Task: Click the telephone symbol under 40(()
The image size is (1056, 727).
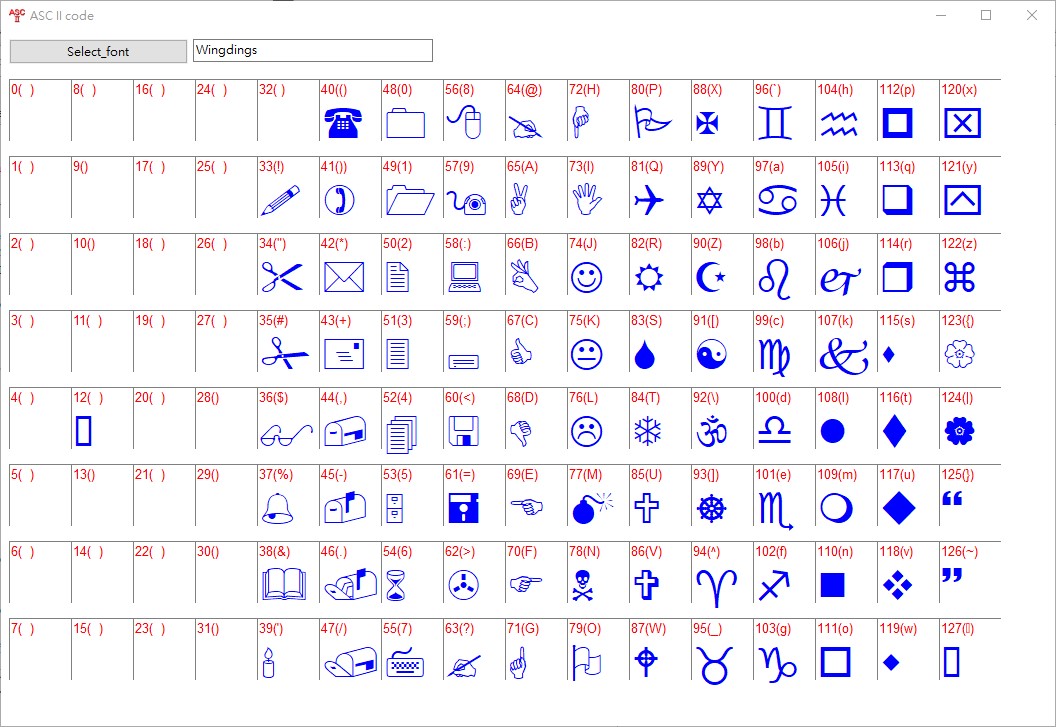Action: 343,123
